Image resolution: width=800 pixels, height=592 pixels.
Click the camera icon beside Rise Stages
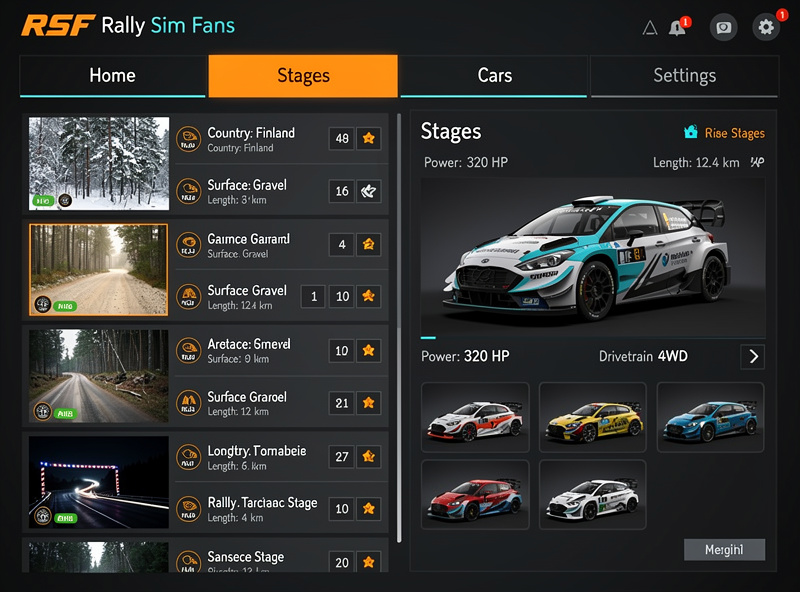691,132
